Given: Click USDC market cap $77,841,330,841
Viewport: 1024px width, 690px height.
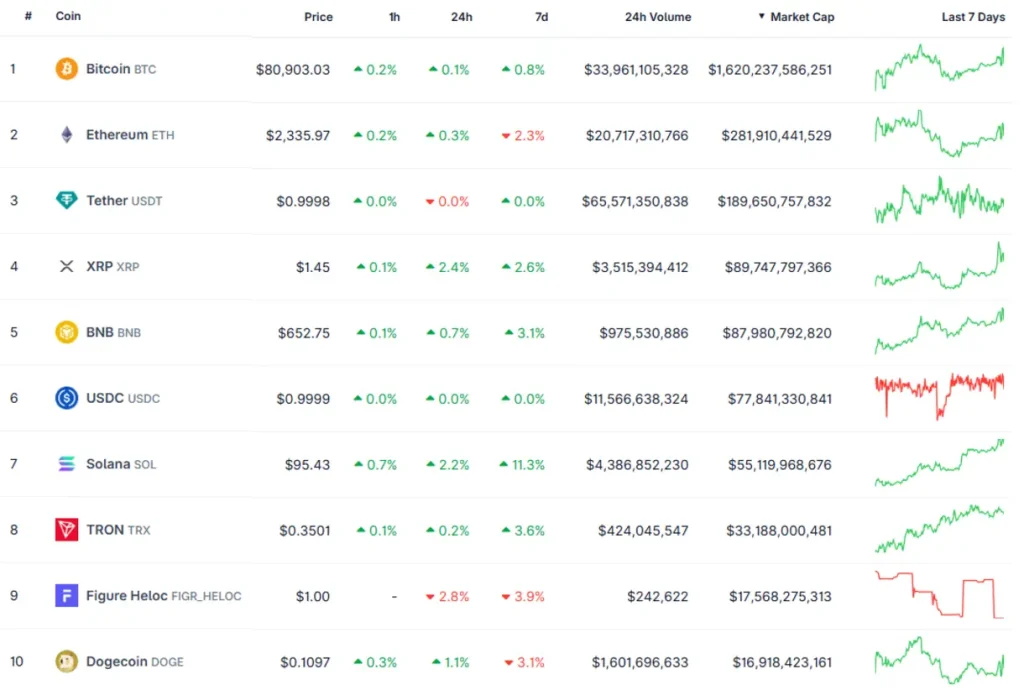Looking at the screenshot, I should click(x=780, y=399).
